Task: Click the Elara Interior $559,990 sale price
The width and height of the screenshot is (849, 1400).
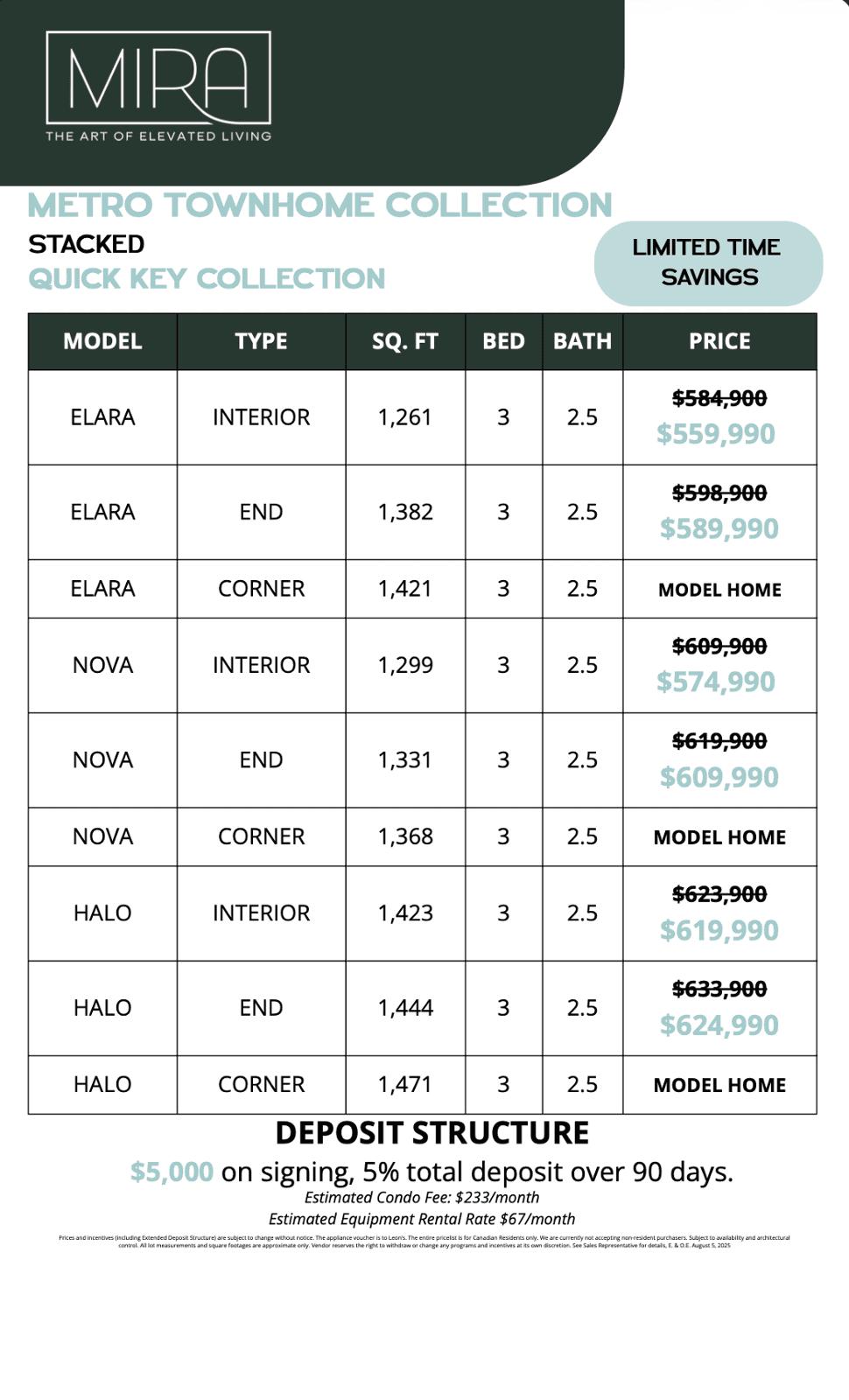Action: [716, 434]
